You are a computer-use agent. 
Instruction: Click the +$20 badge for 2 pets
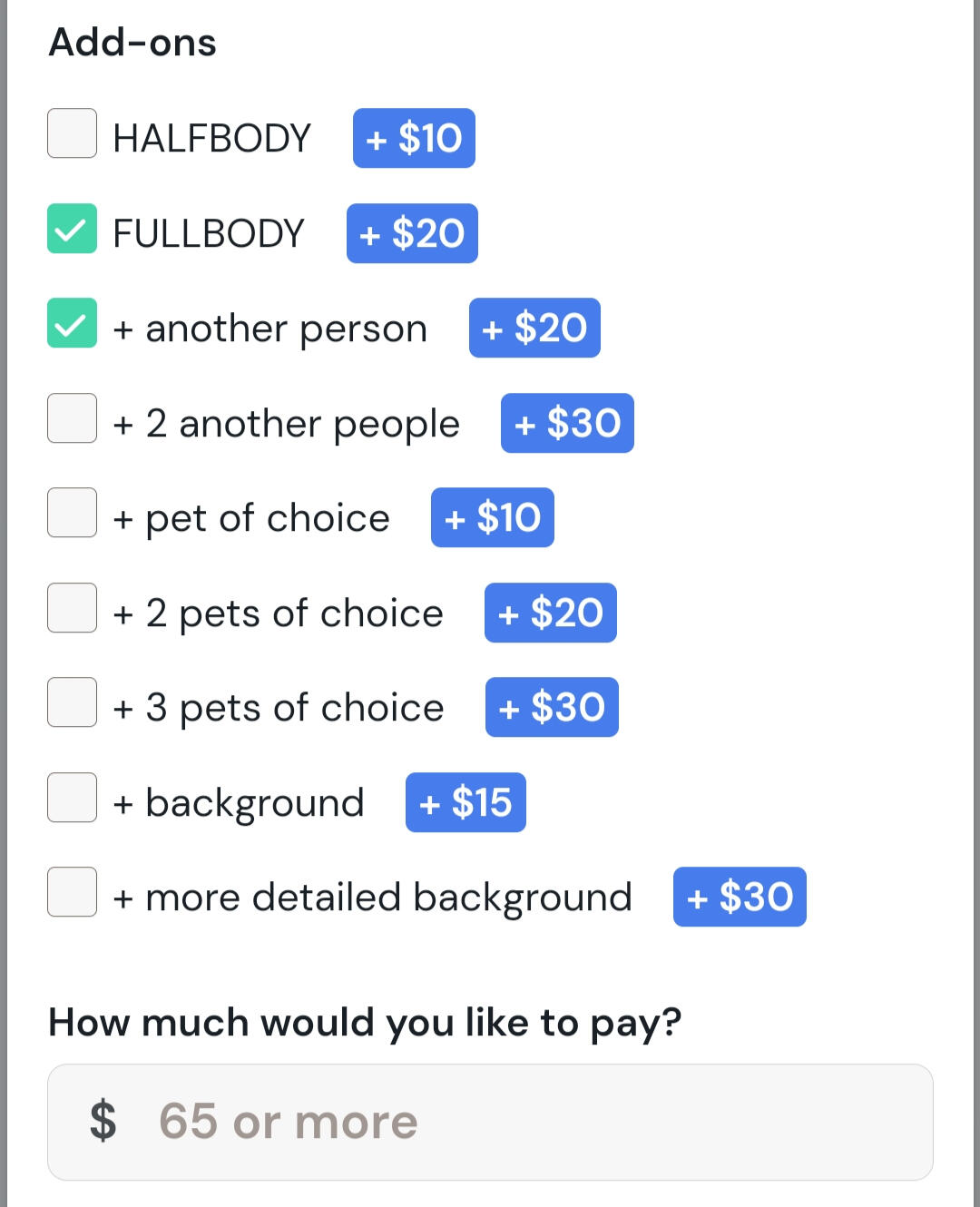point(551,613)
